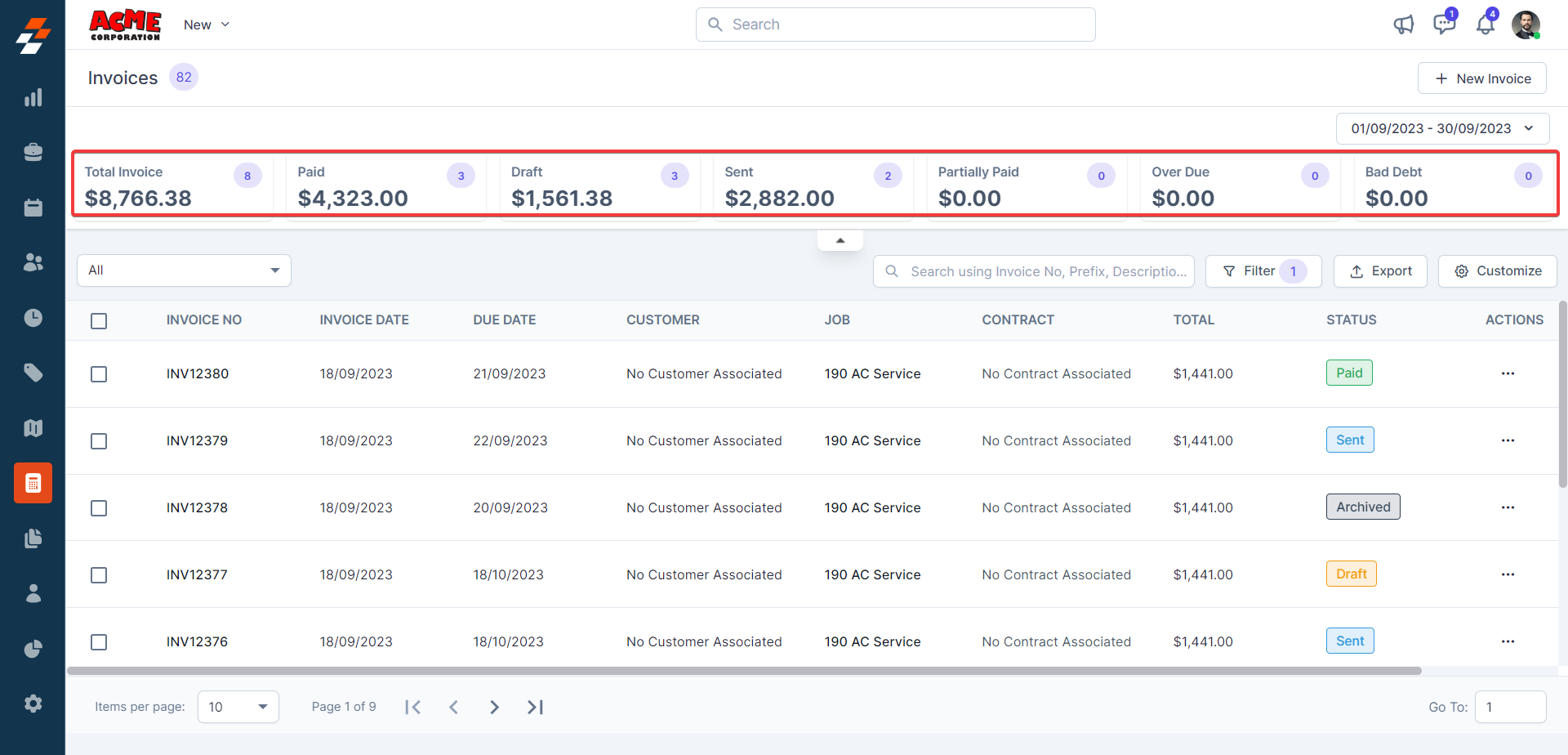The width and height of the screenshot is (1568, 755).
Task: Open the chat messages icon
Action: point(1444,25)
